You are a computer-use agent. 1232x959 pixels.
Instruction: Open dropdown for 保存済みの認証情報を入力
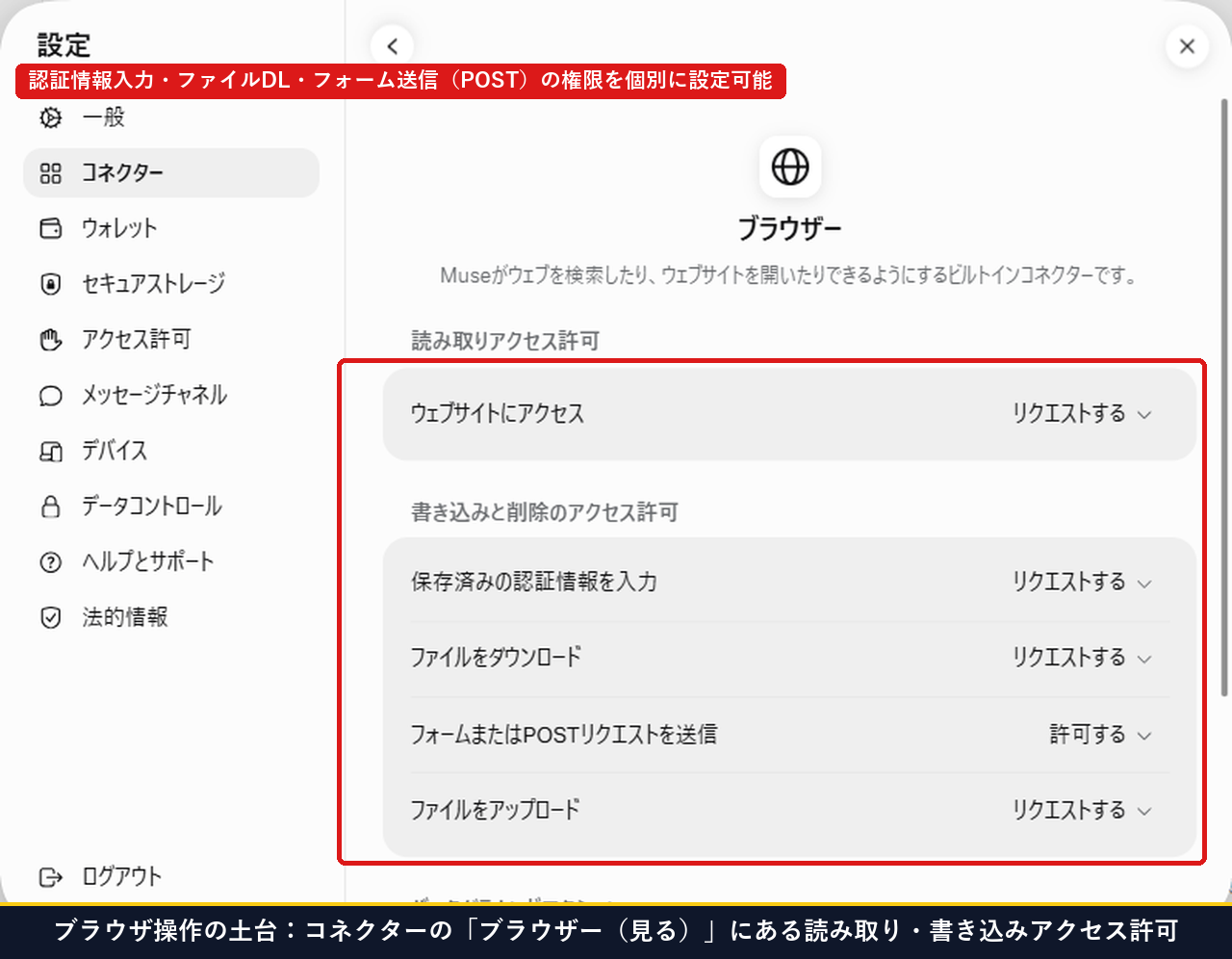pyautogui.click(x=1082, y=583)
